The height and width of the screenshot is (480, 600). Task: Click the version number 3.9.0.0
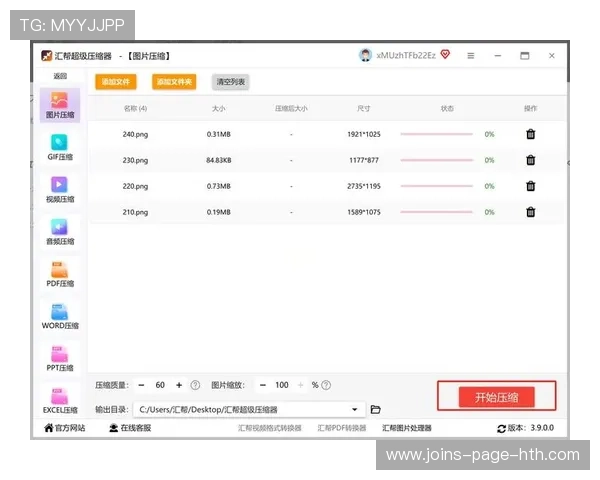pyautogui.click(x=542, y=428)
